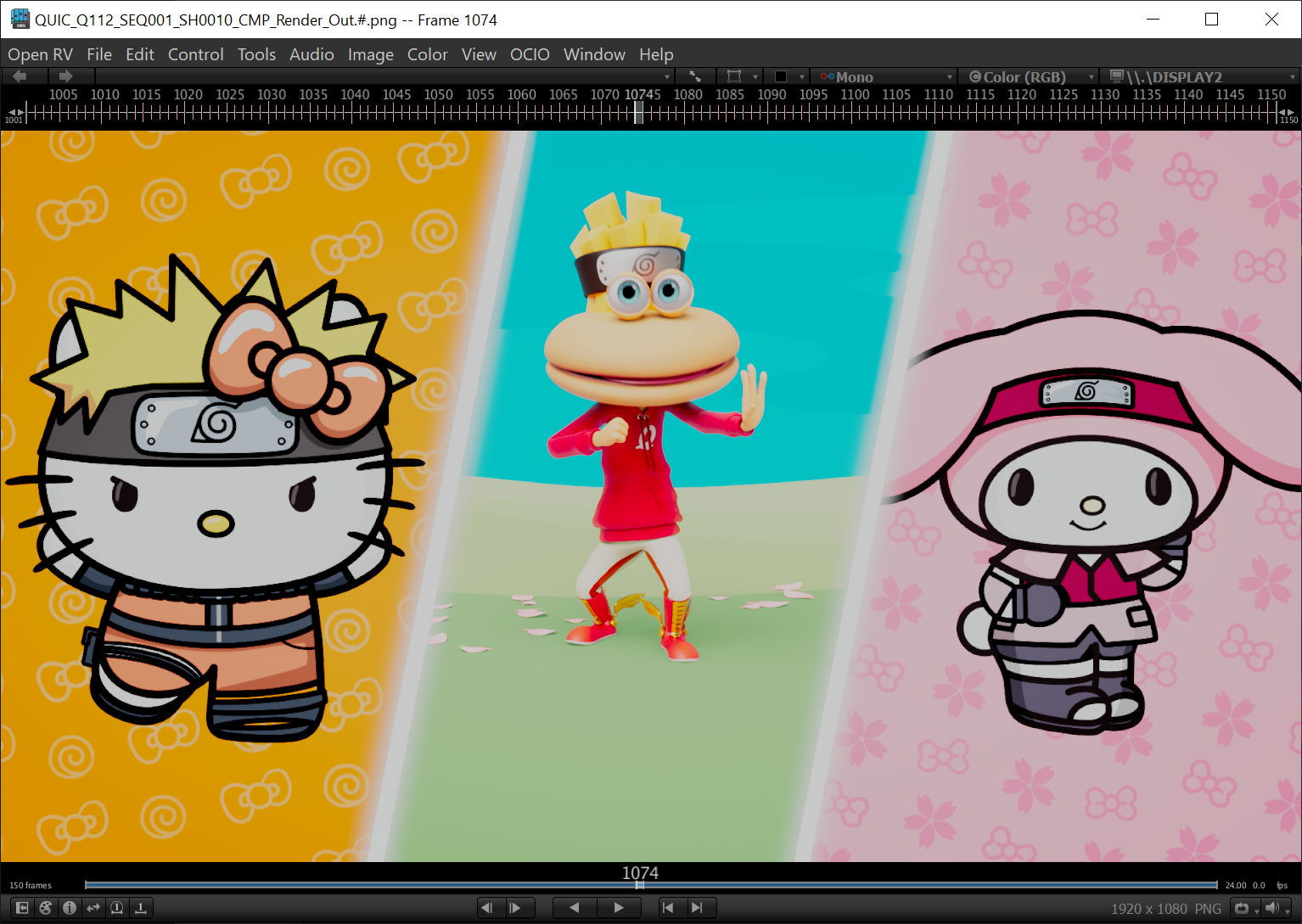
Task: Click frame 1020 on the top ruler
Action: coord(188,95)
